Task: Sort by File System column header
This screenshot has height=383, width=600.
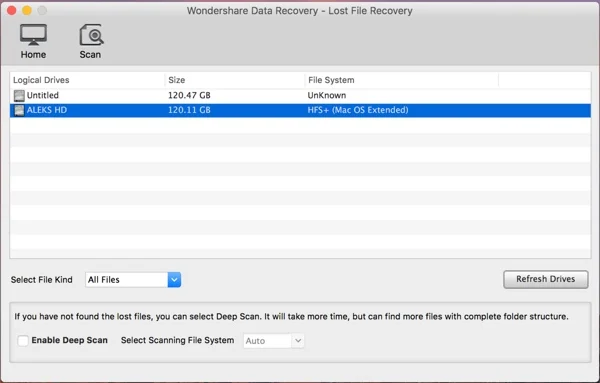Action: pos(331,80)
